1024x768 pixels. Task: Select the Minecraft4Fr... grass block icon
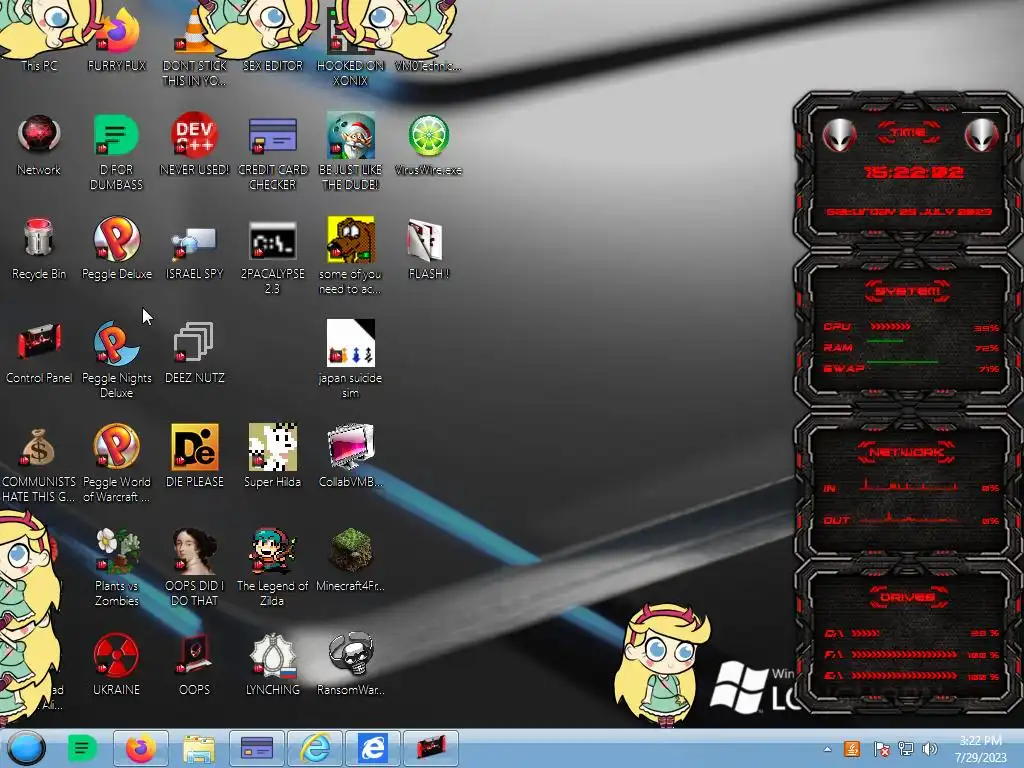pyautogui.click(x=351, y=560)
